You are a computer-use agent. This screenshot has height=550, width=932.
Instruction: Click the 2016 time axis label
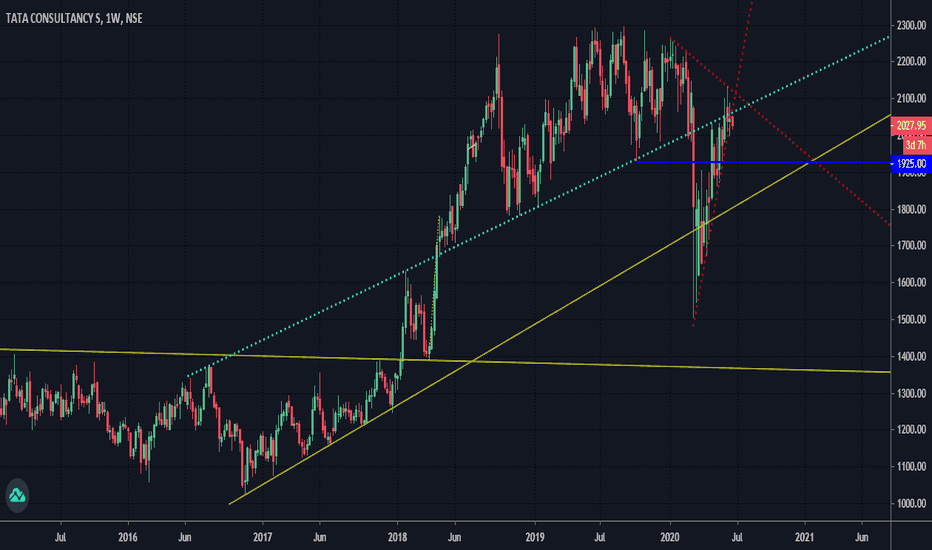(x=128, y=538)
